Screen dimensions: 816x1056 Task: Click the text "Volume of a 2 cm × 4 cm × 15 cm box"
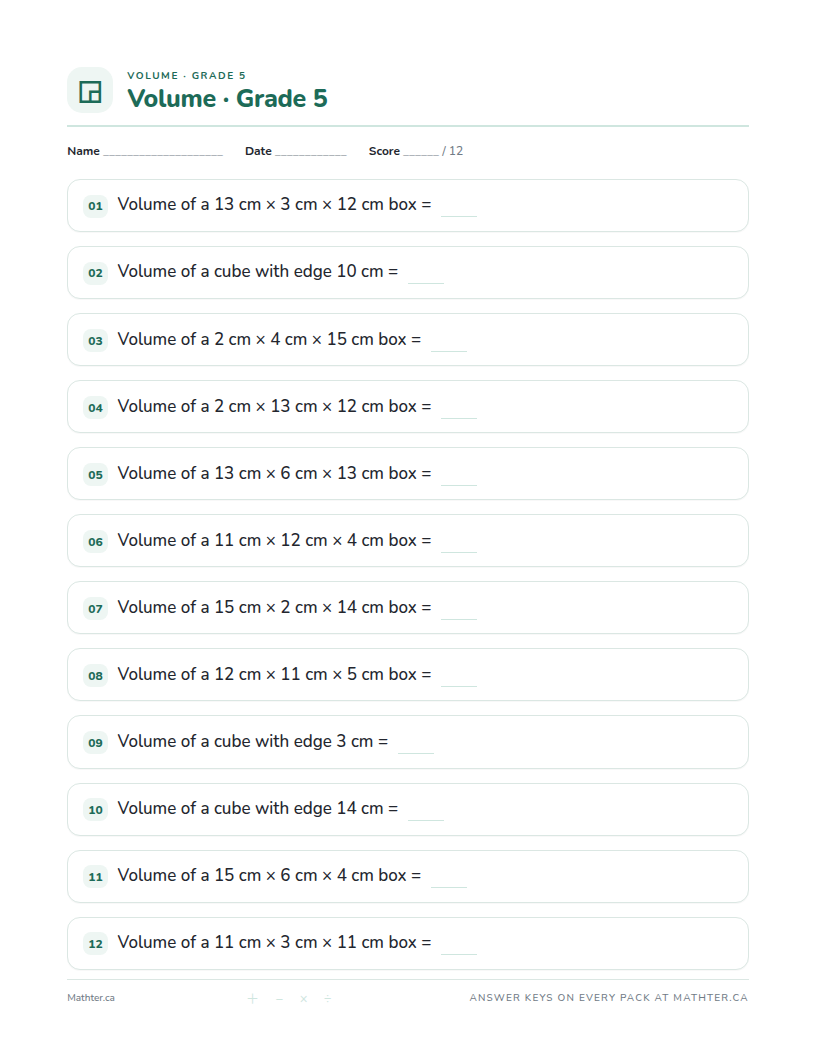point(262,339)
